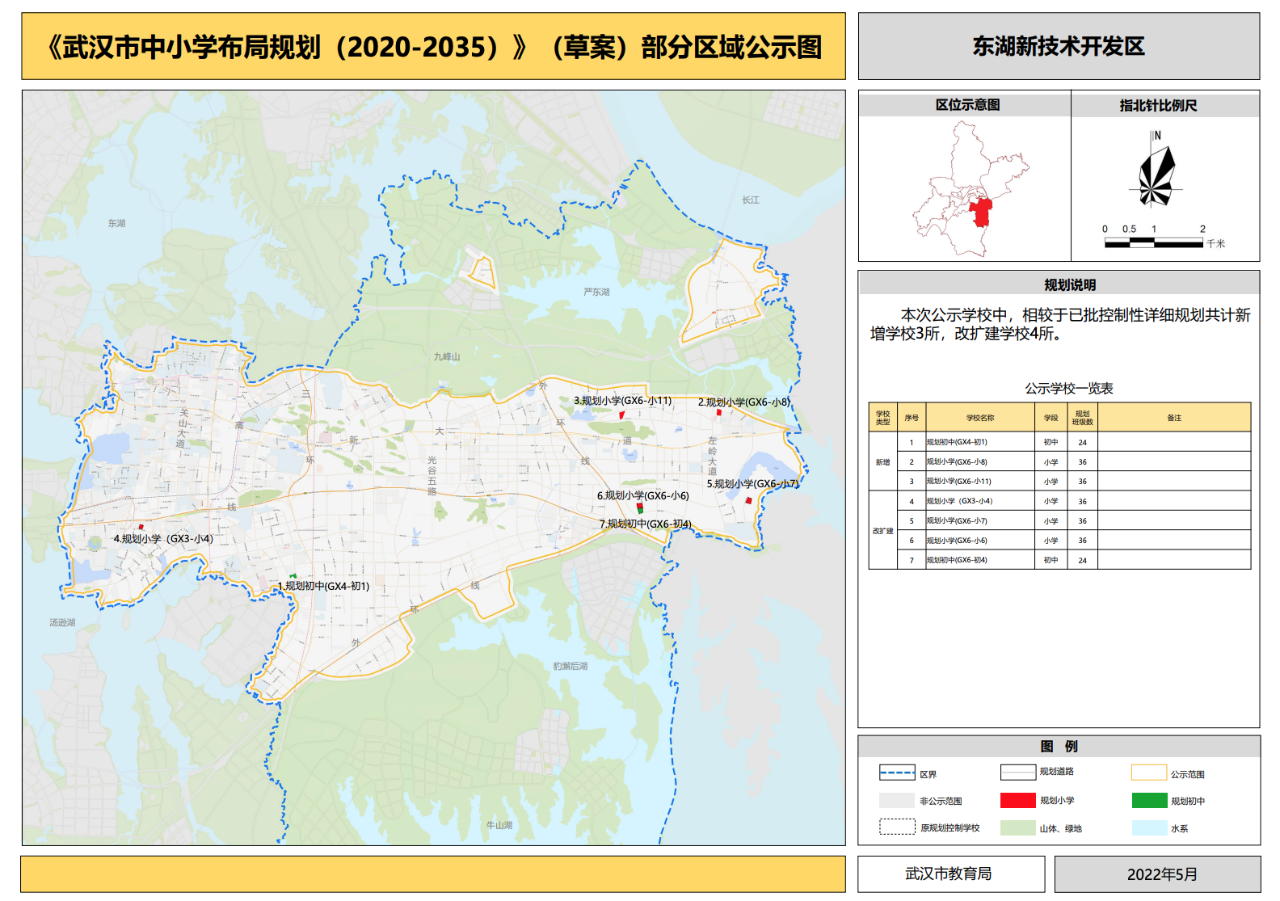Click the red marker under 规划小学(GX6-小8)
The image size is (1280, 901).
[719, 412]
